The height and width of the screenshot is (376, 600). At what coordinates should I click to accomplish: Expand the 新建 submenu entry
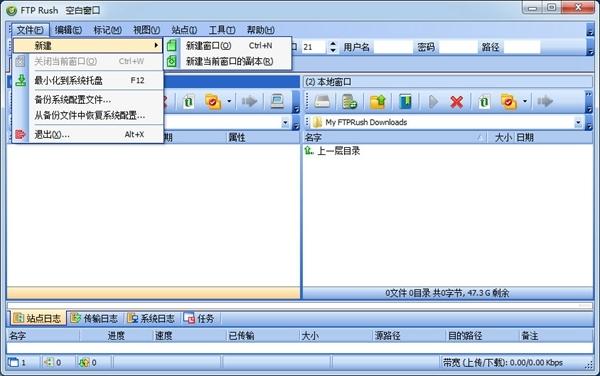[88, 46]
